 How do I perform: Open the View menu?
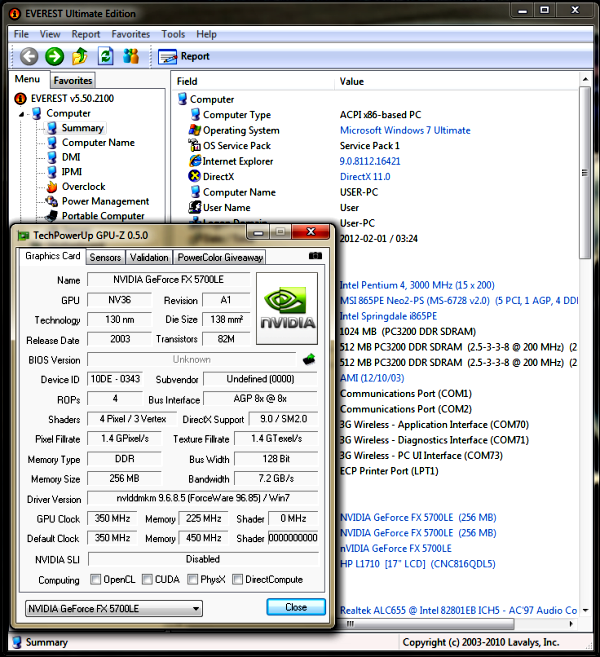(50, 34)
